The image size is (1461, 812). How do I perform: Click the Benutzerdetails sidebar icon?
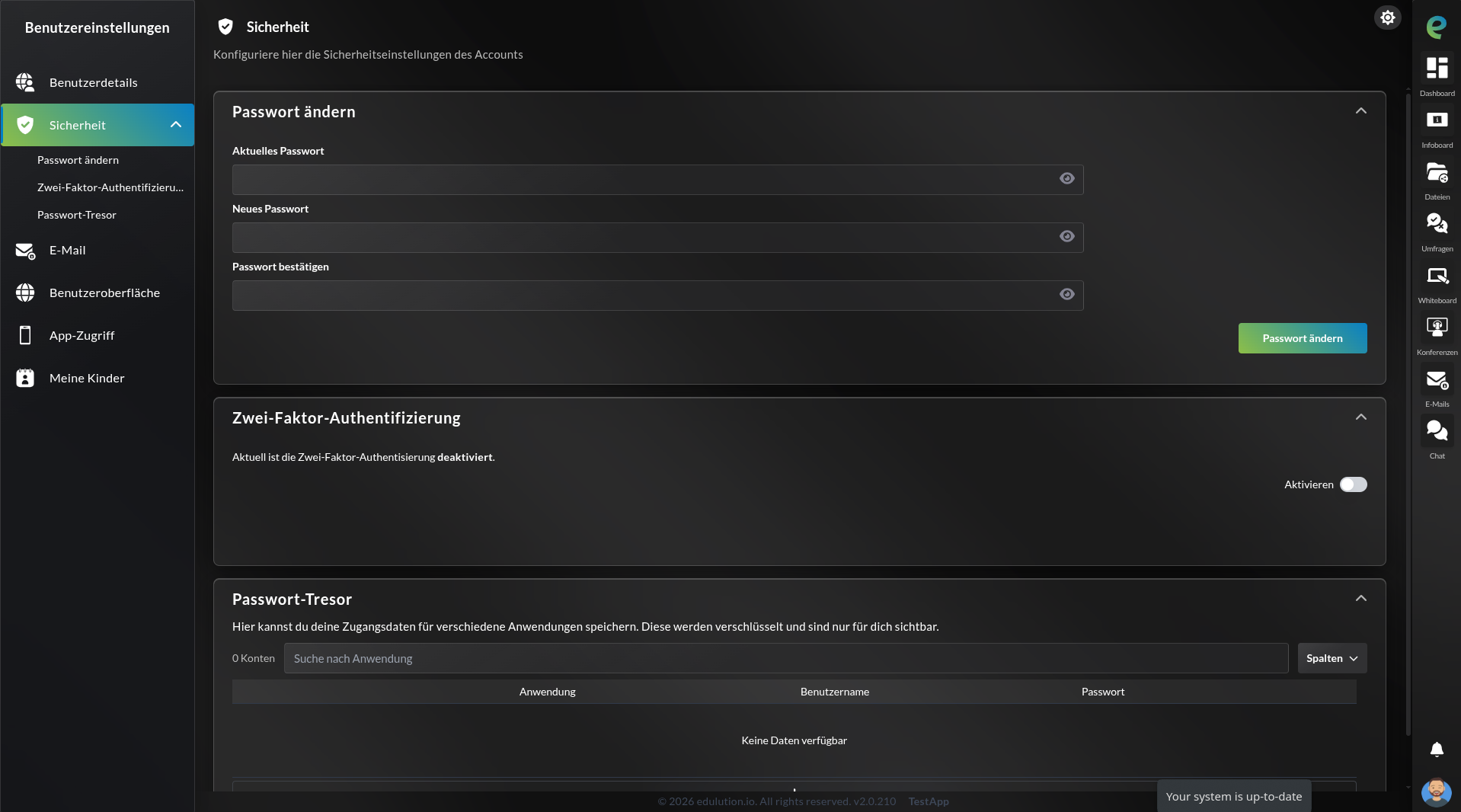click(x=25, y=82)
